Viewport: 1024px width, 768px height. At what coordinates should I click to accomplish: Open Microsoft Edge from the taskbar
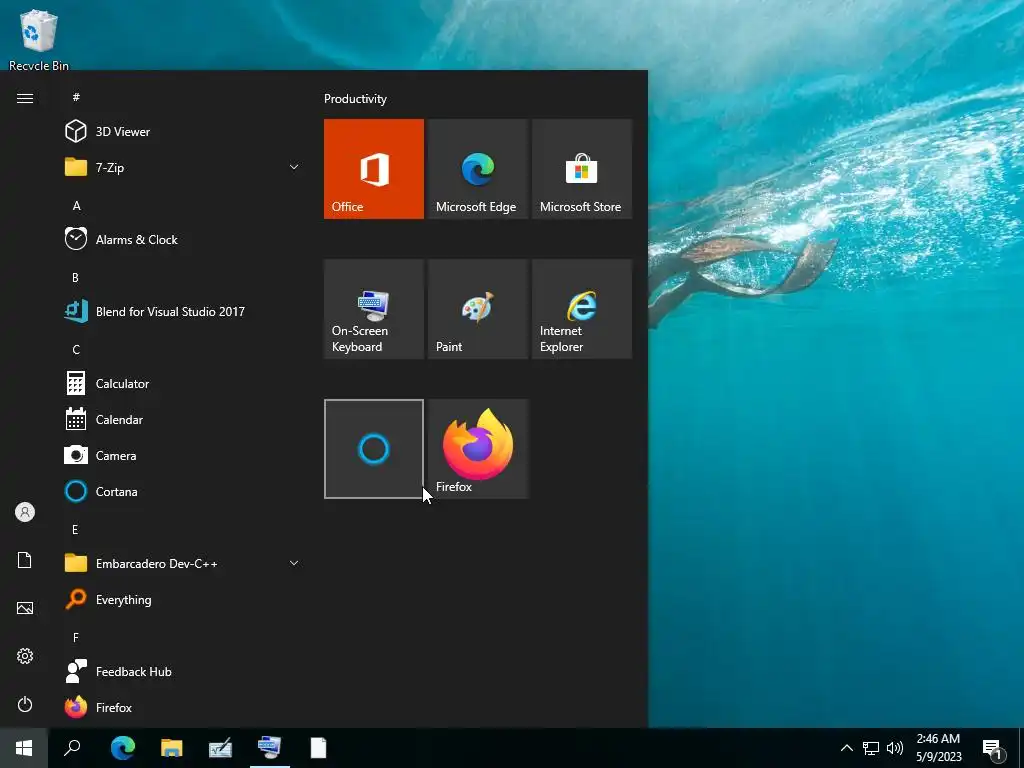tap(122, 748)
